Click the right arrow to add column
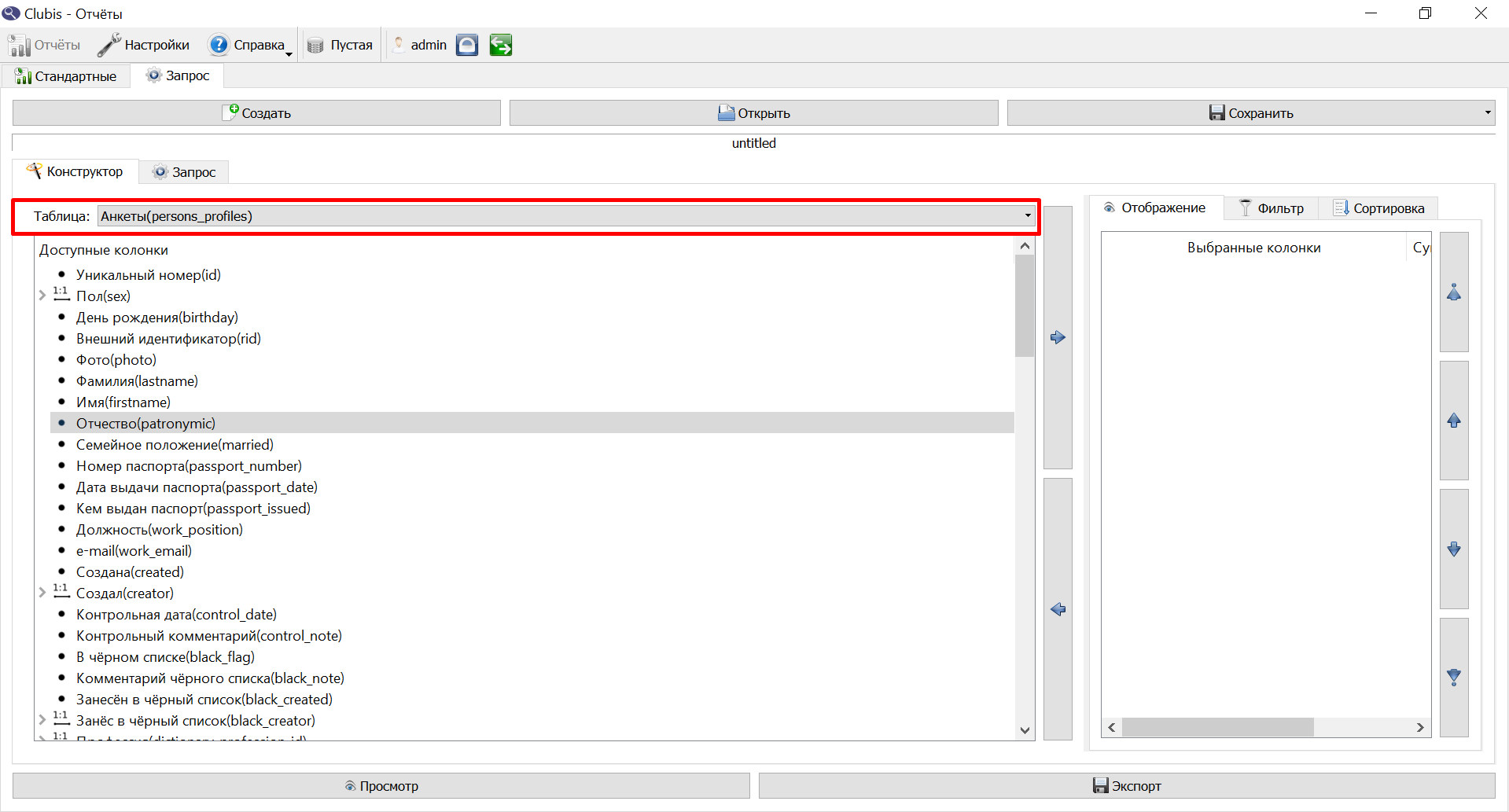The width and height of the screenshot is (1509, 812). (x=1058, y=337)
